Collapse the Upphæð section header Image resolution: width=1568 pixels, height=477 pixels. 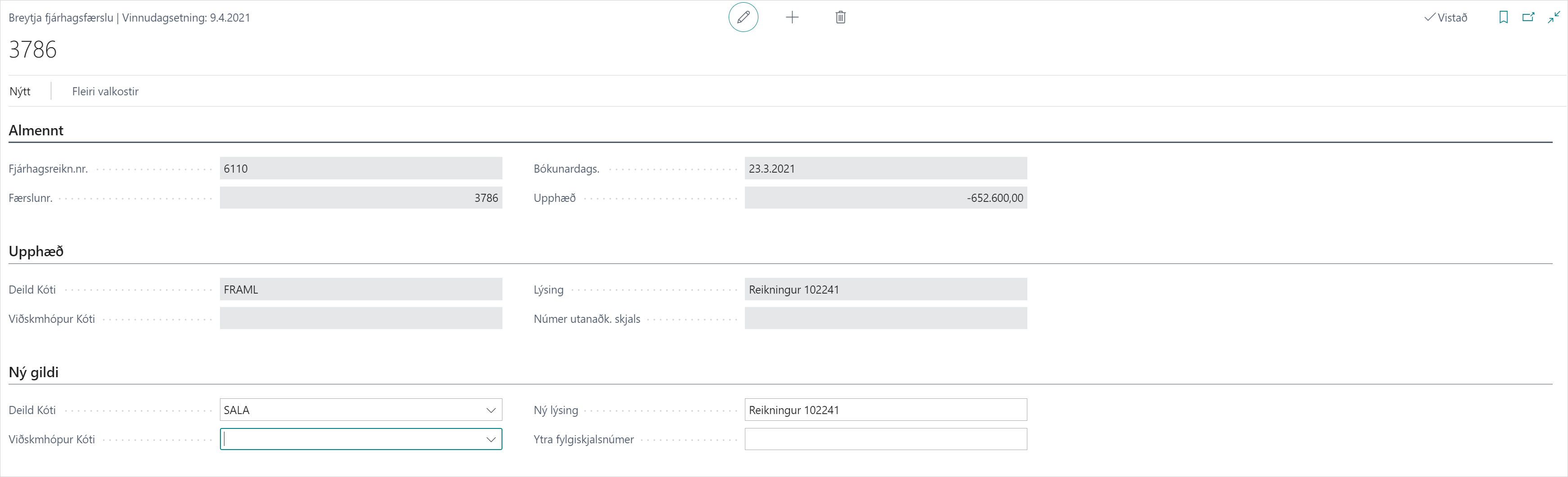tap(36, 251)
